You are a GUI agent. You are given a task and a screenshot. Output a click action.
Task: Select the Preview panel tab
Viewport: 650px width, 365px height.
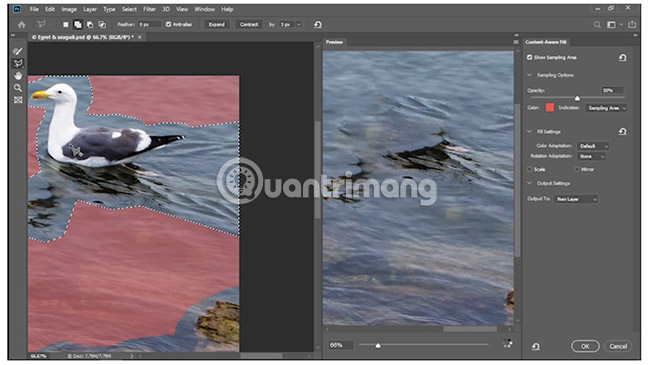coord(334,42)
